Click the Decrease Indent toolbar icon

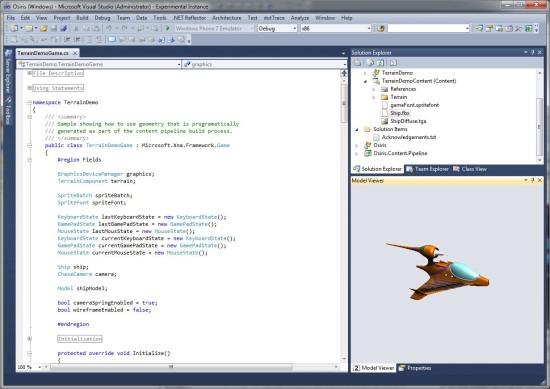(x=66, y=39)
